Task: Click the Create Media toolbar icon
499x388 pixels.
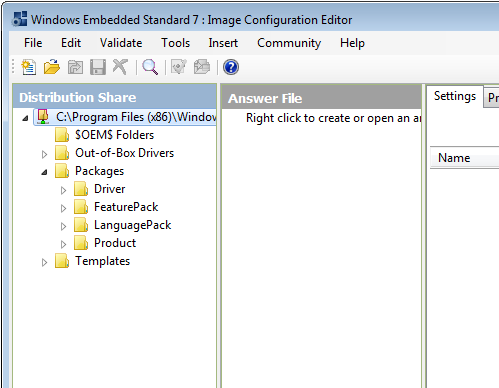Action: 202,67
